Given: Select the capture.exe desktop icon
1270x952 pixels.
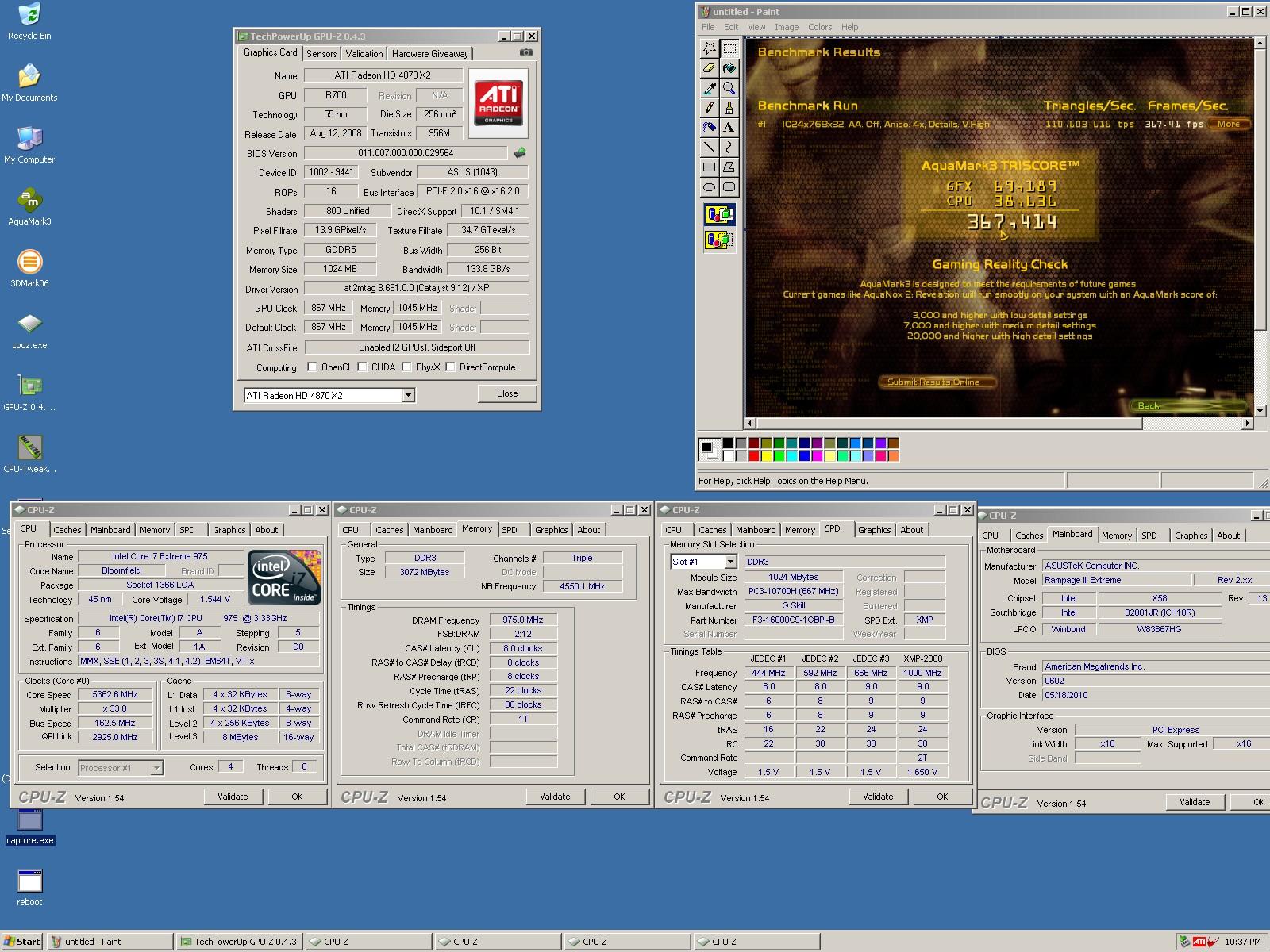Looking at the screenshot, I should (x=29, y=826).
